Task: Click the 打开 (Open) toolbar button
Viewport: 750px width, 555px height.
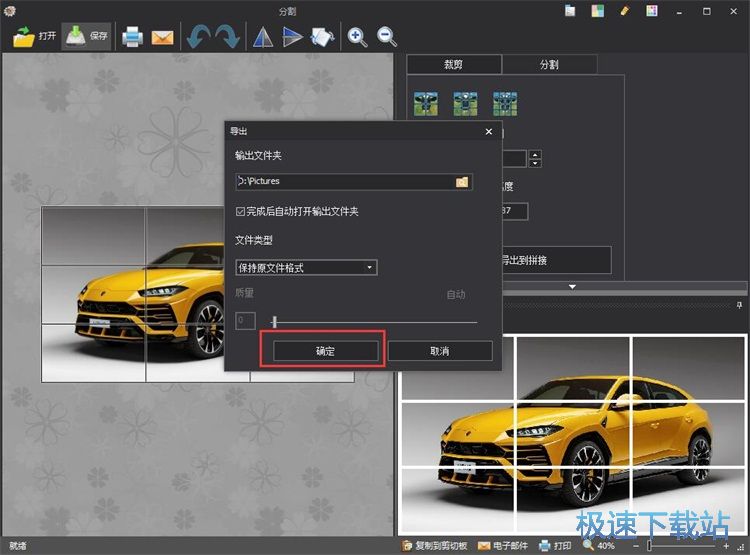Action: pyautogui.click(x=34, y=36)
